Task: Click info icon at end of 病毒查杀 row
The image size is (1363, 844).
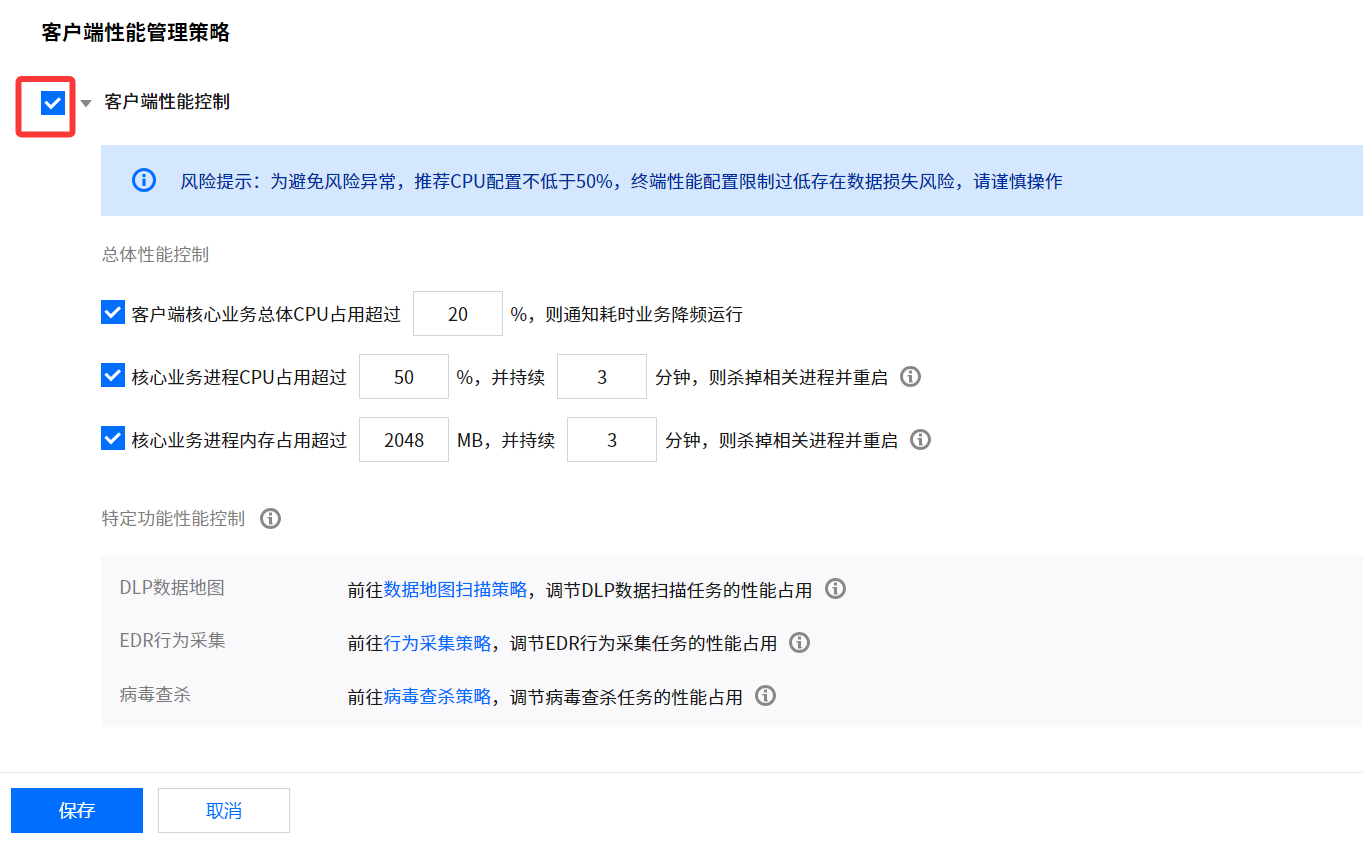Action: coord(765,696)
